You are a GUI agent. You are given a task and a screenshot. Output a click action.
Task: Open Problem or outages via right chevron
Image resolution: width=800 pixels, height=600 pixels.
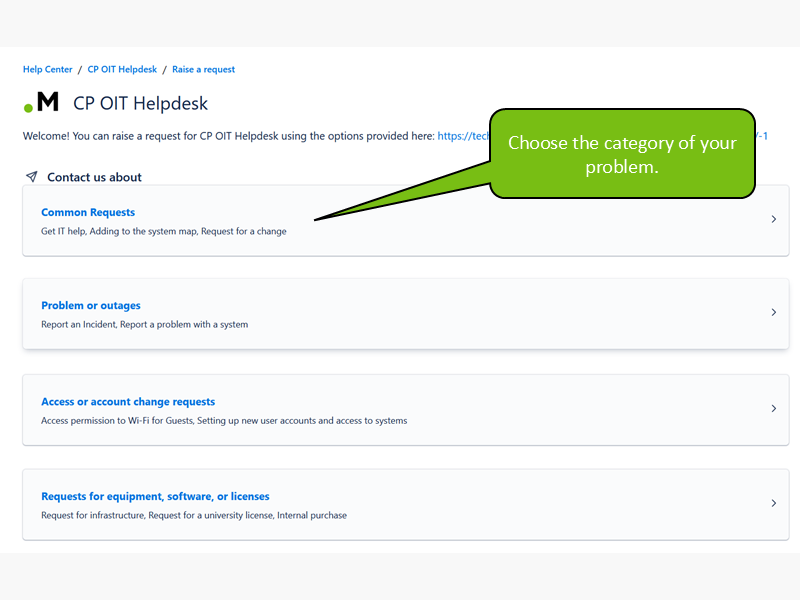tap(773, 312)
